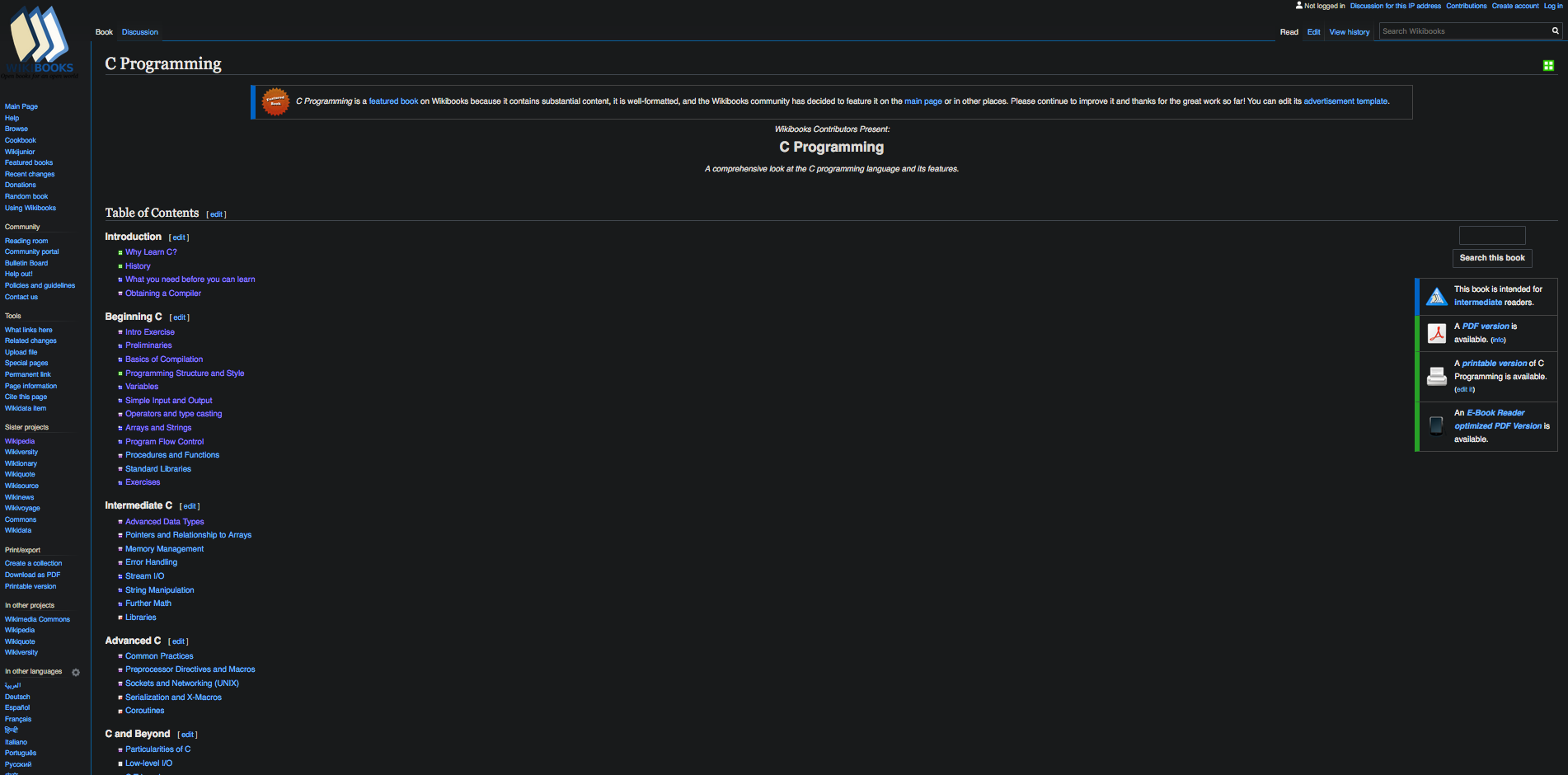Click the search magnifier icon

coord(1556,31)
